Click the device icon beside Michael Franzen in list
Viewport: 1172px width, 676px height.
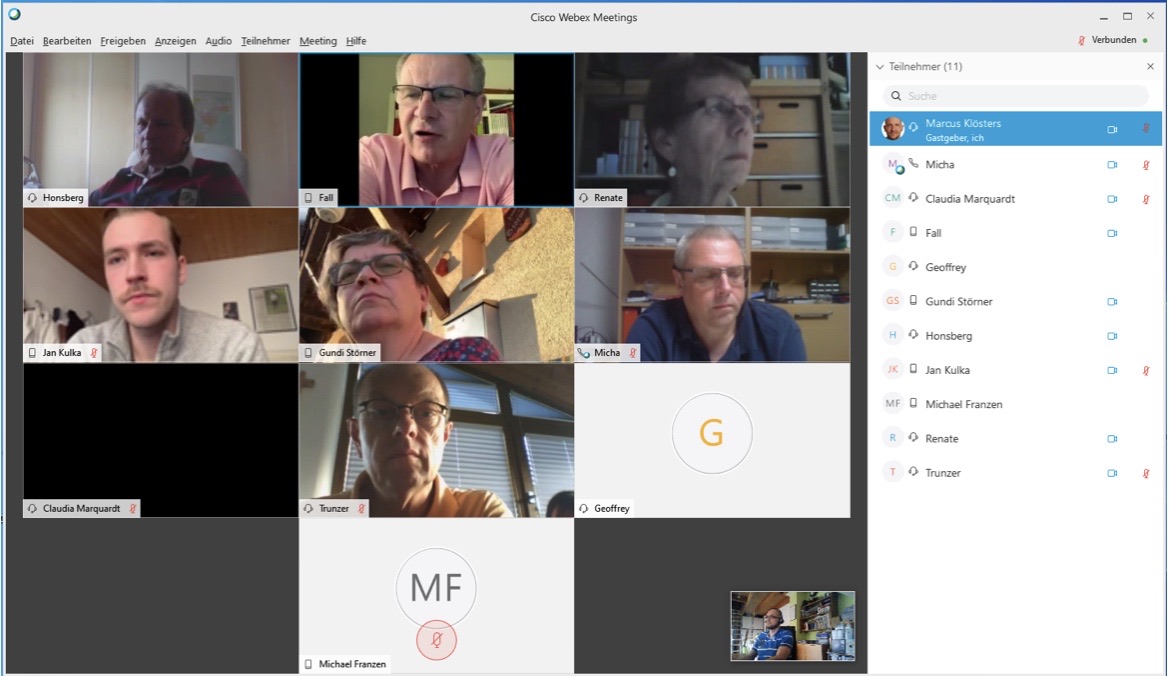[913, 404]
